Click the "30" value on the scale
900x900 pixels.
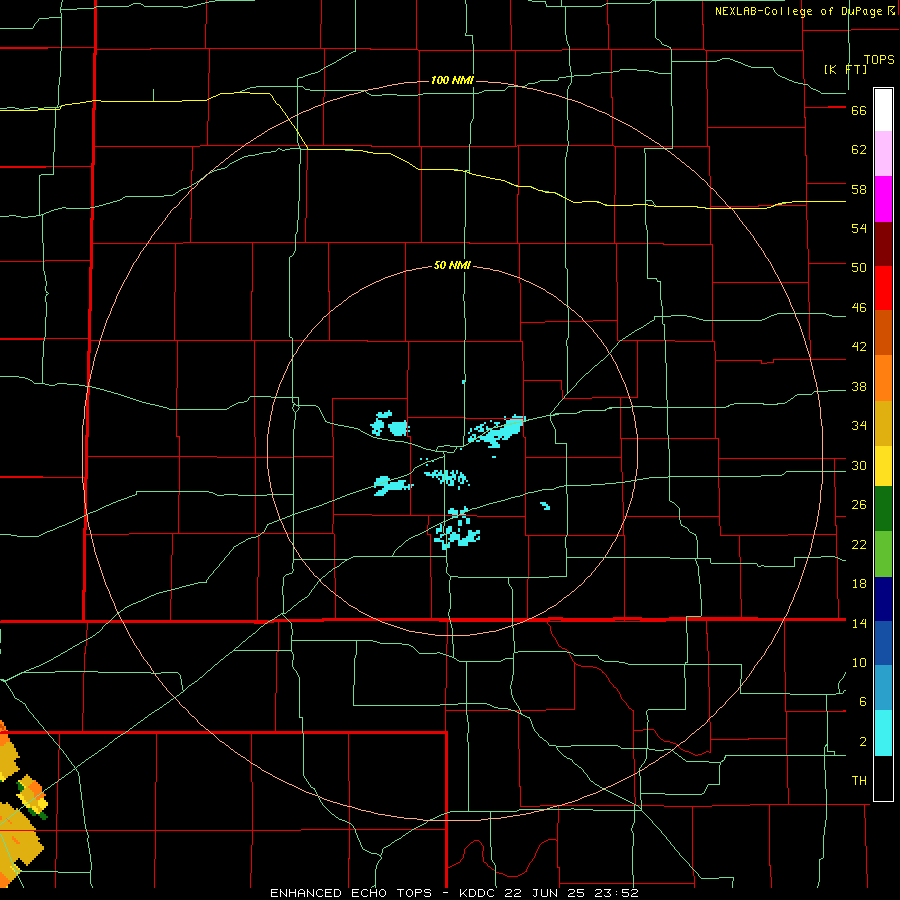[859, 465]
